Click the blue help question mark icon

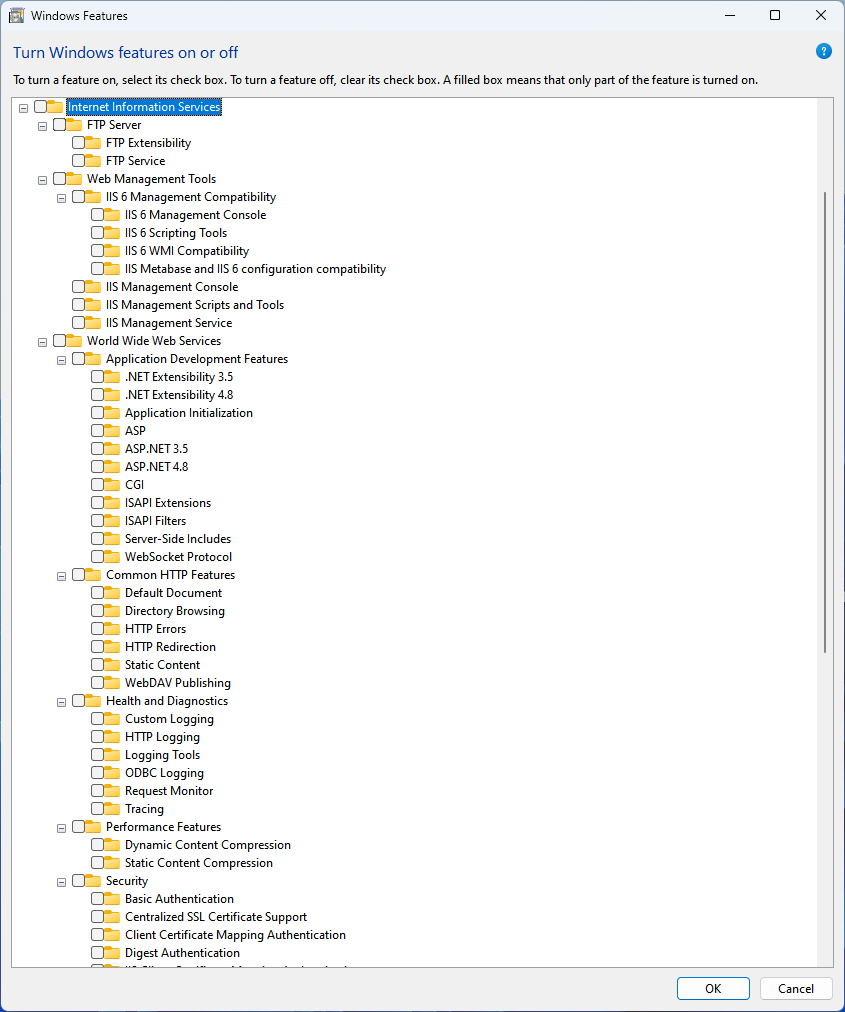click(823, 52)
